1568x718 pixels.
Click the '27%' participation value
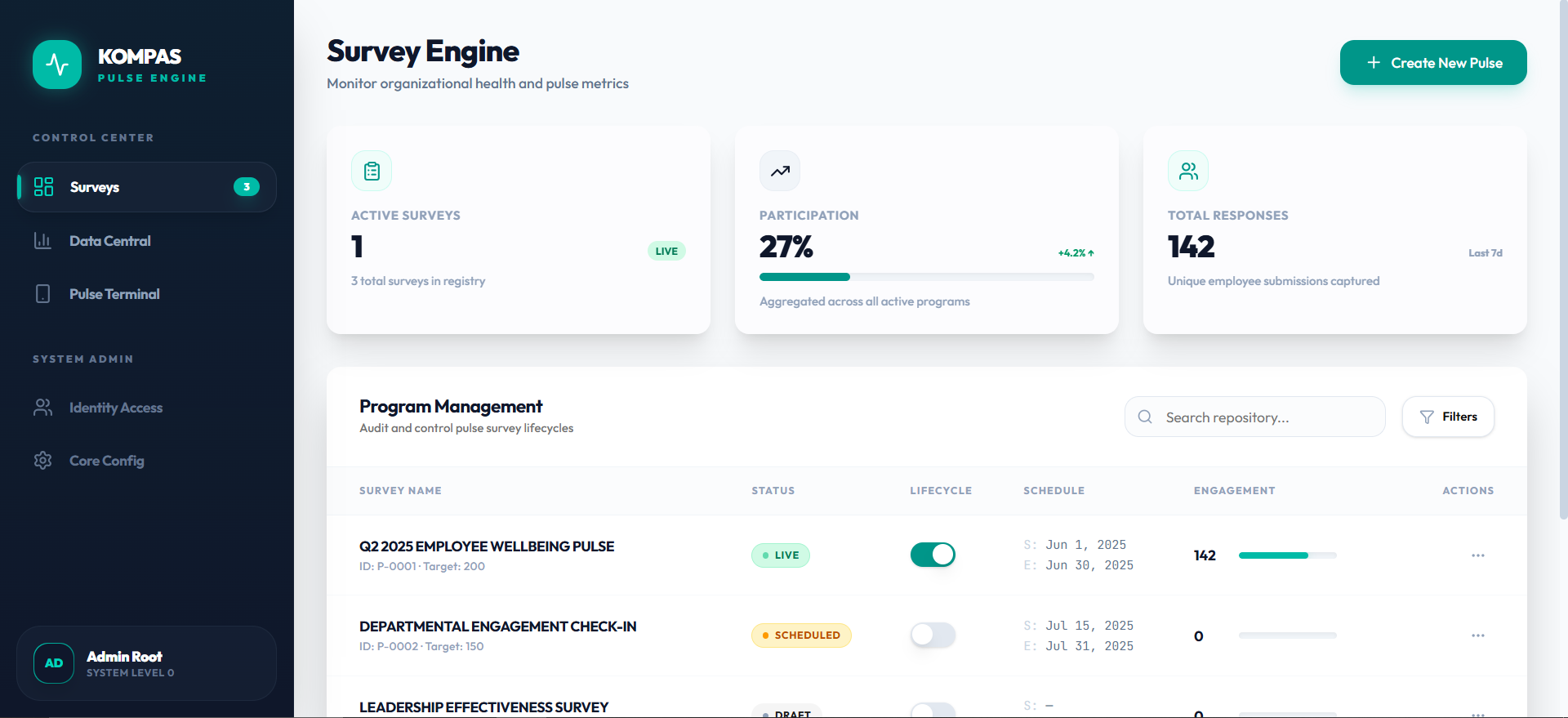pos(786,247)
